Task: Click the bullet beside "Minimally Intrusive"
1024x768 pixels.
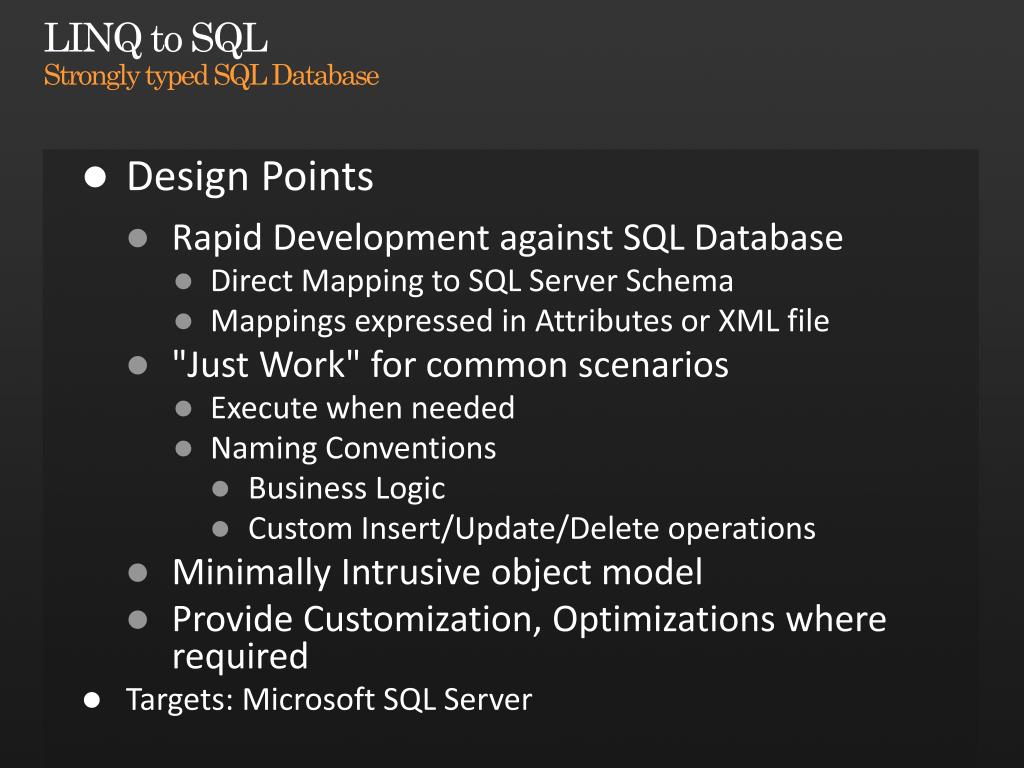Action: pos(138,573)
